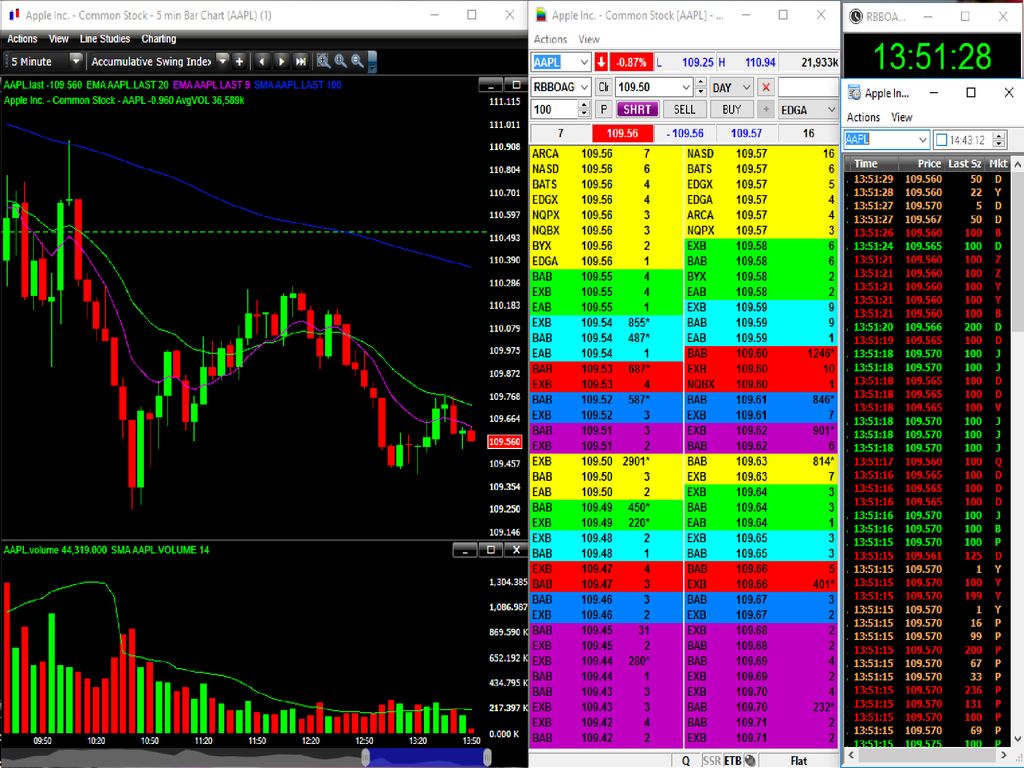Viewport: 1024px width, 768px height.
Task: Toggle the P button in order entry
Action: pos(604,109)
